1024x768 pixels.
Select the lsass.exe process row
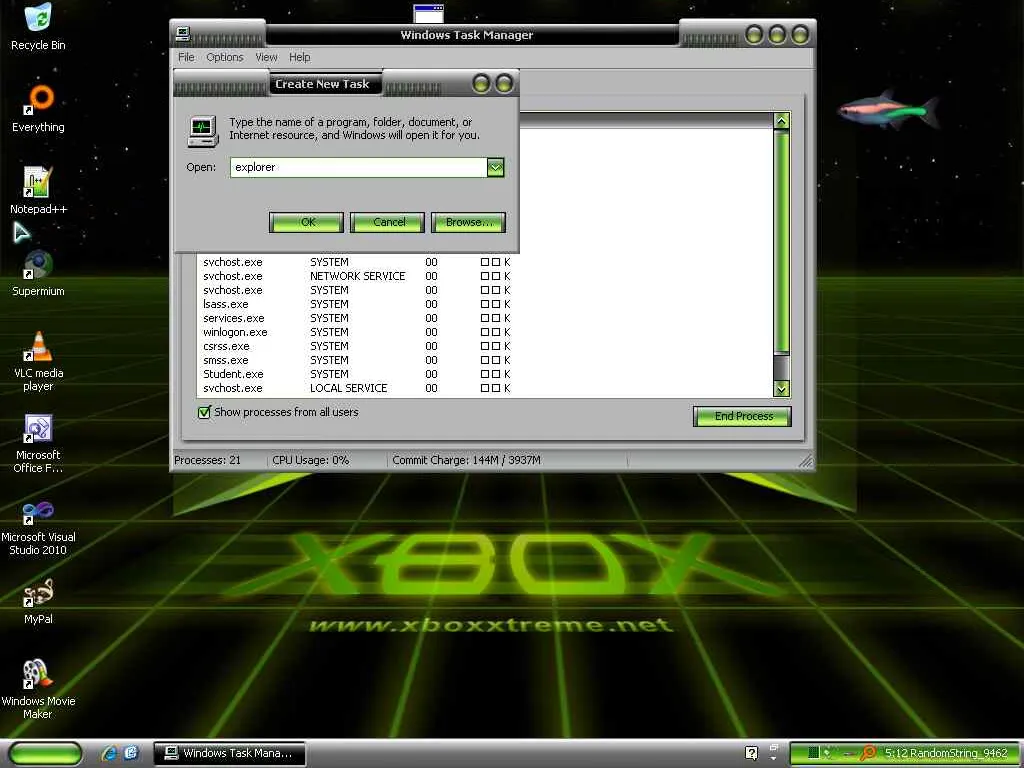tap(356, 304)
